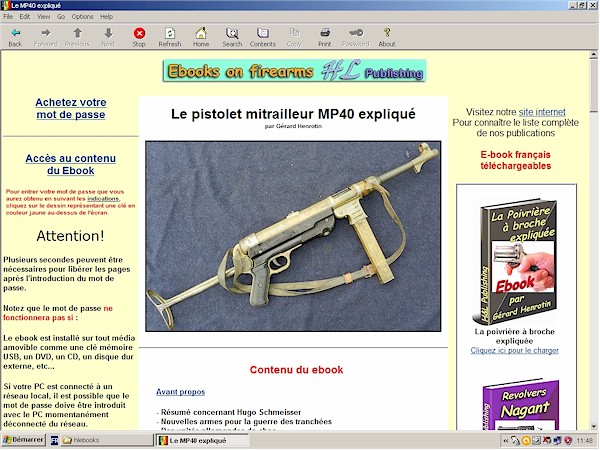Select 'Le MP40 expliqué' taskbar button
Screen dimensions: 600x450
tap(203, 440)
